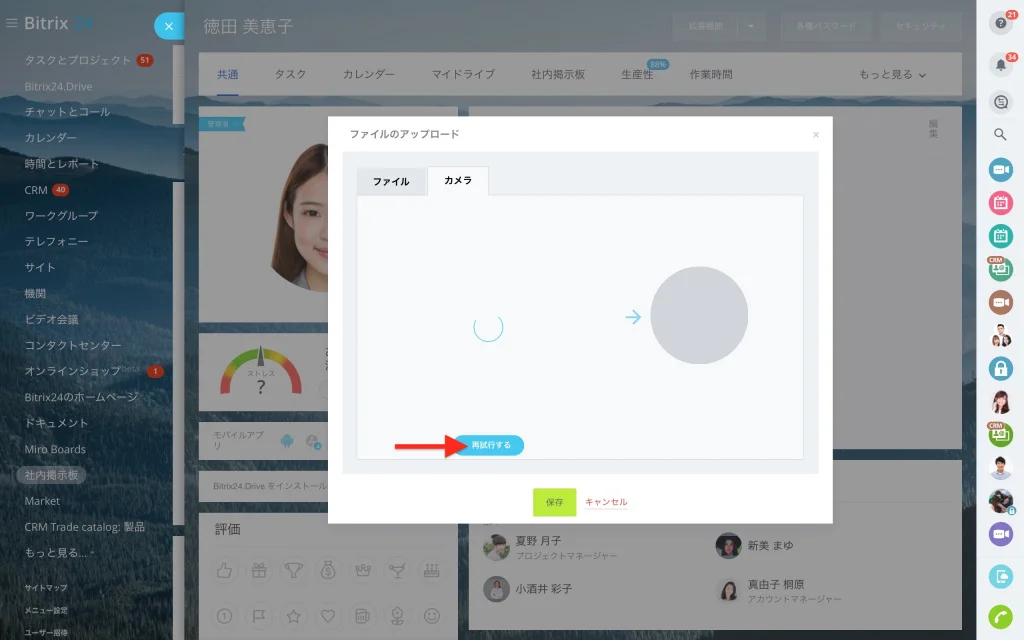Viewport: 1024px width, 640px height.
Task: Click the money bag evaluation icon
Action: pos(328,571)
